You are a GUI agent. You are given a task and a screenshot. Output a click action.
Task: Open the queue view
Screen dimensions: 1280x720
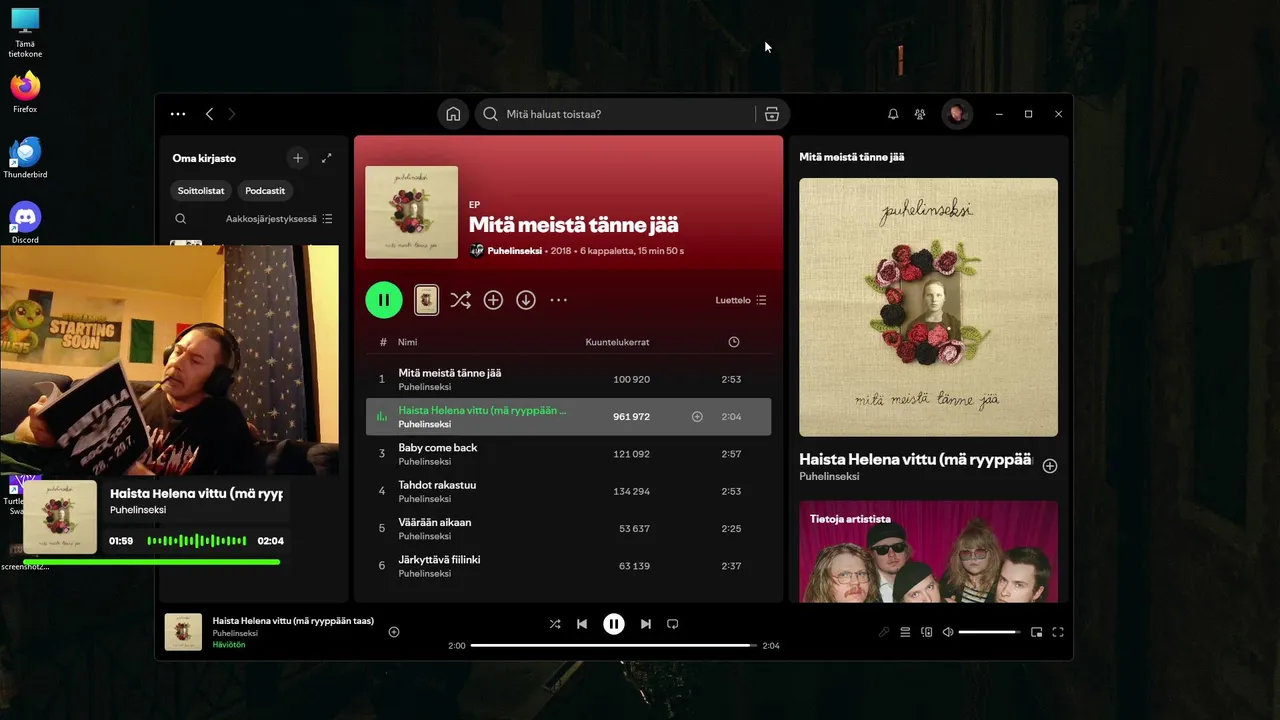[905, 632]
